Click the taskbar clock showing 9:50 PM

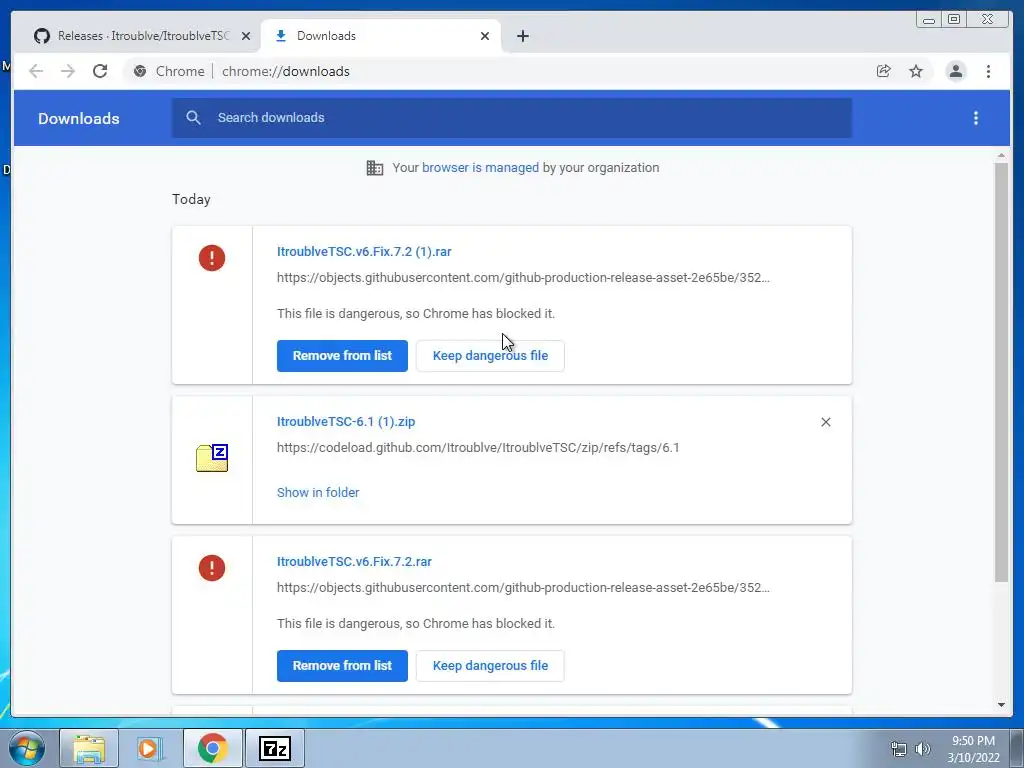click(x=973, y=749)
